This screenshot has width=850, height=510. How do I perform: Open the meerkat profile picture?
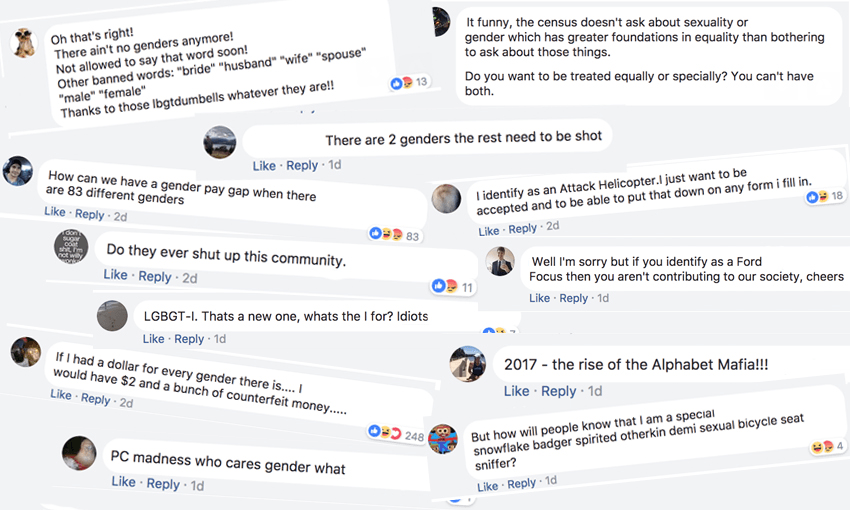tap(24, 43)
